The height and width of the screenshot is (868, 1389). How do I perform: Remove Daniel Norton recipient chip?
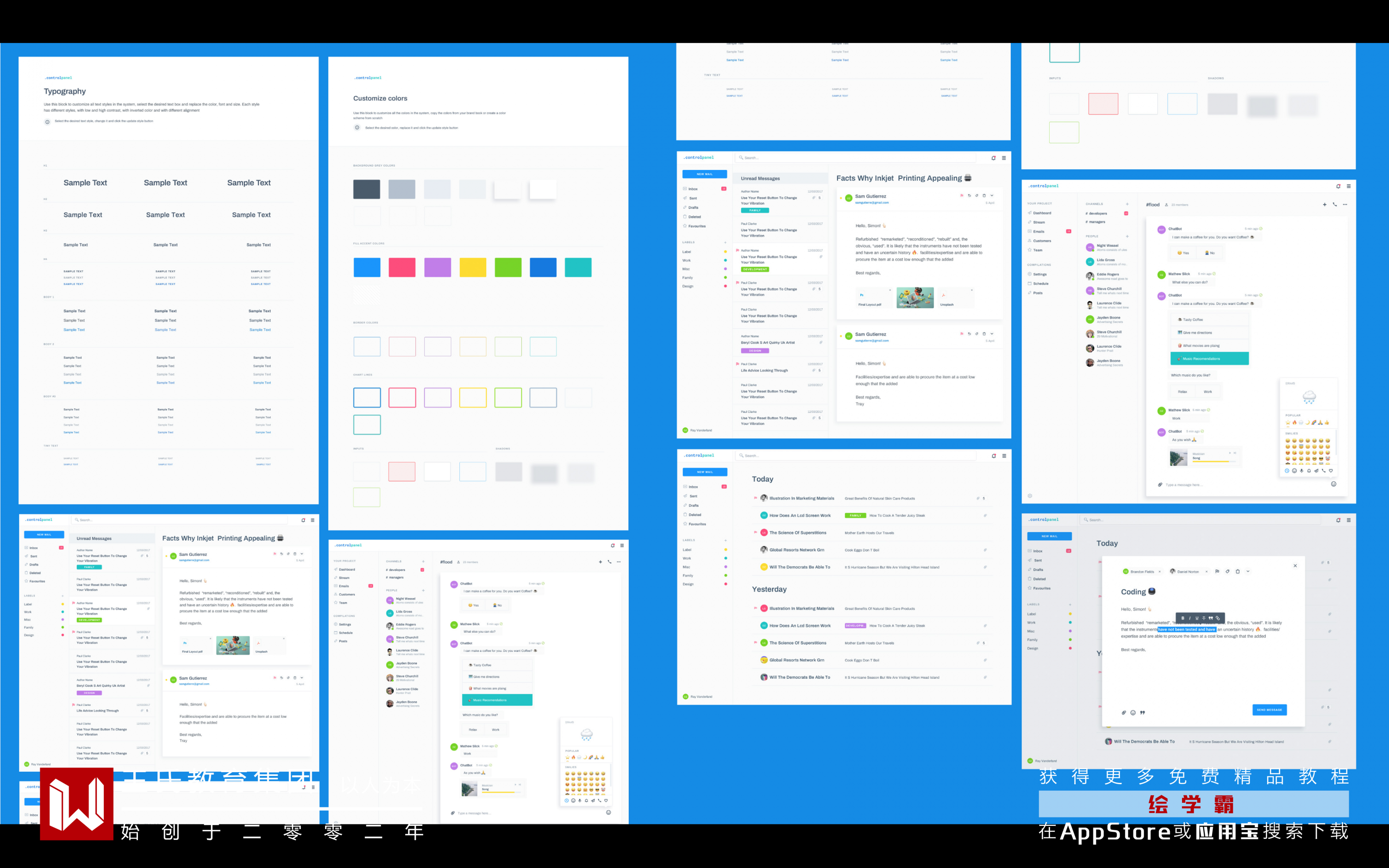coord(1207,572)
